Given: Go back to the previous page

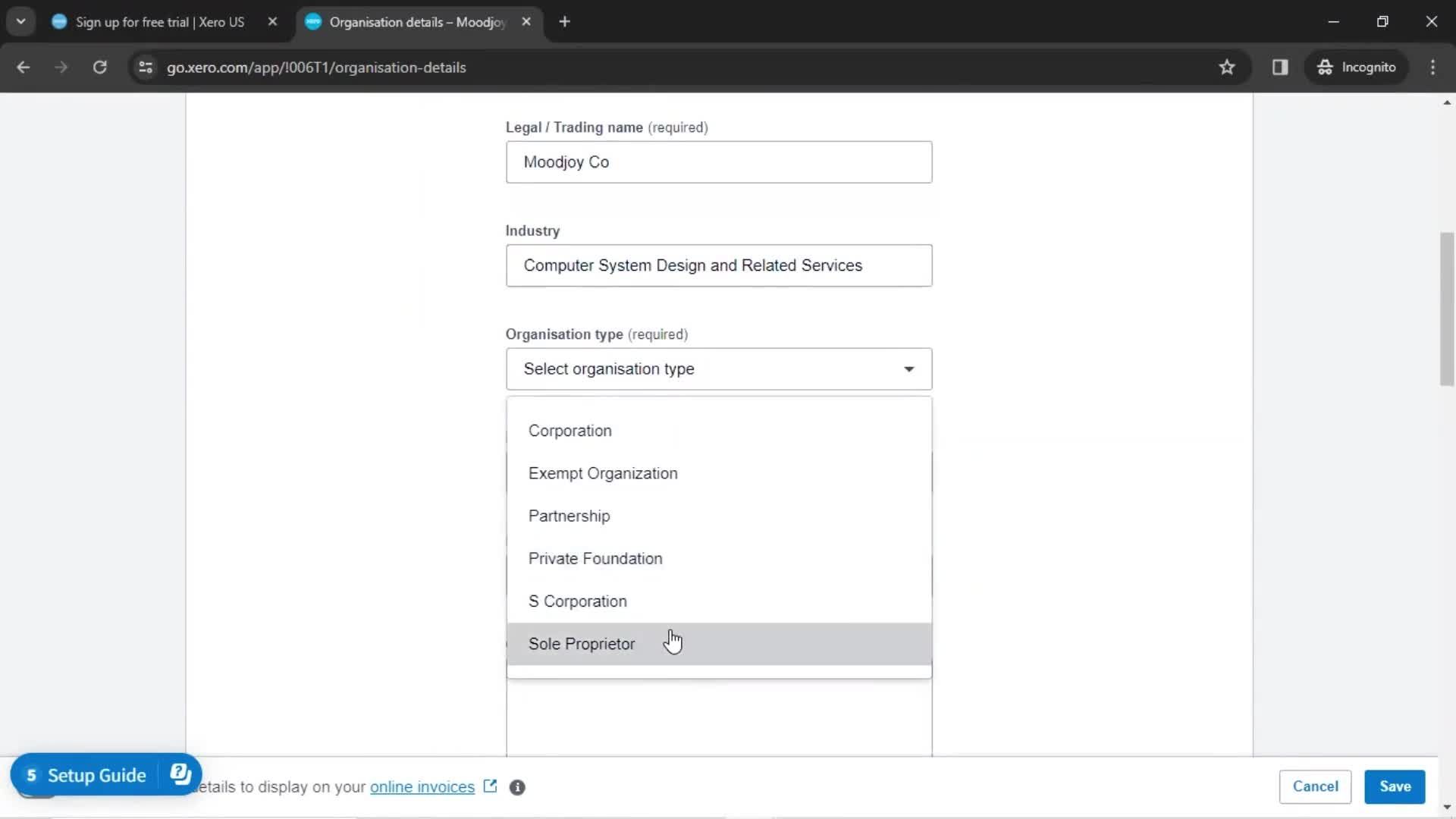Looking at the screenshot, I should (23, 67).
